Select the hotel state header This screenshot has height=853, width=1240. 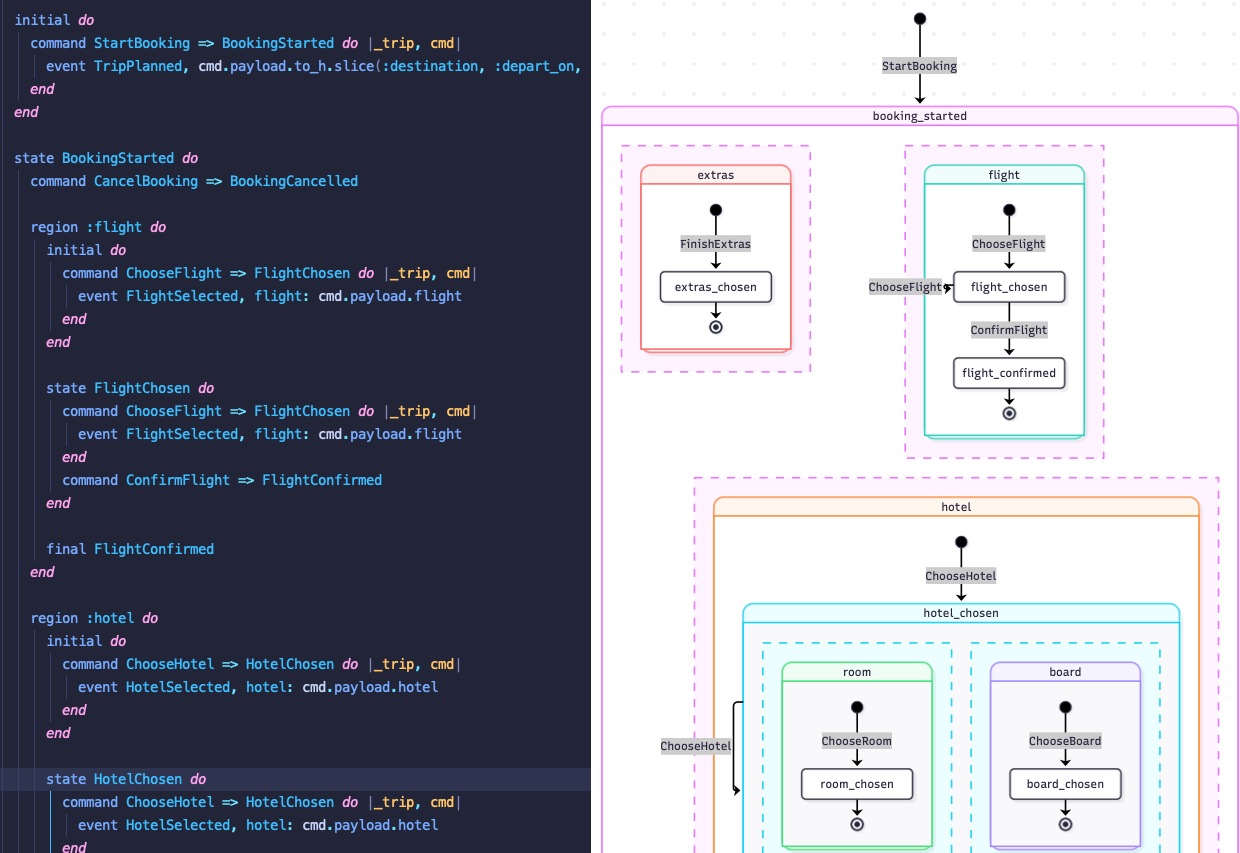coord(956,507)
